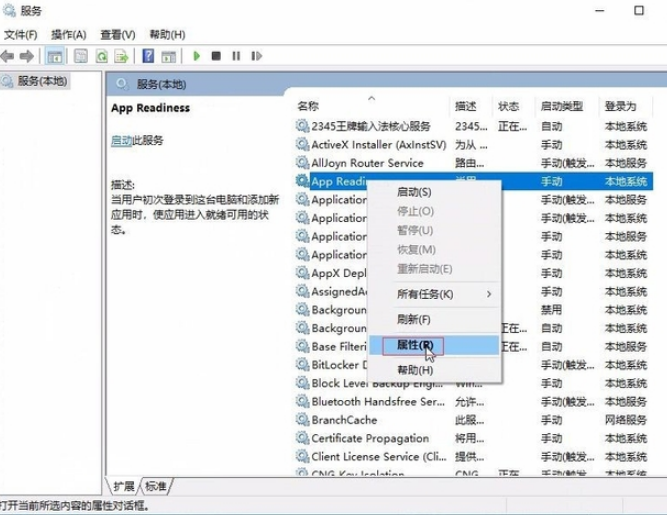Click the green Refresh toolbar icon
This screenshot has height=515, width=667.
tap(102, 56)
